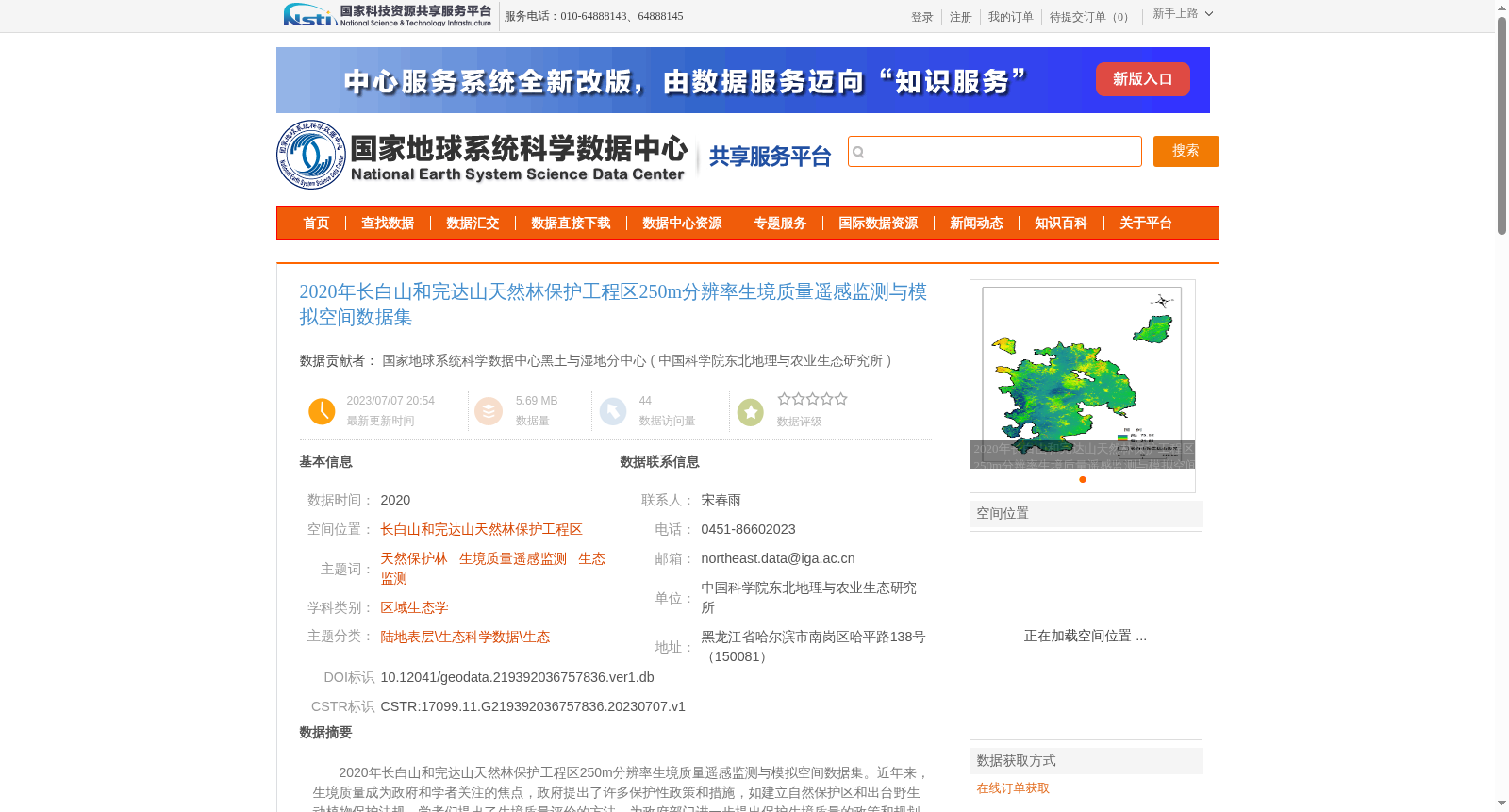Click phone number 0451-86602023
This screenshot has height=812, width=1509.
[748, 529]
